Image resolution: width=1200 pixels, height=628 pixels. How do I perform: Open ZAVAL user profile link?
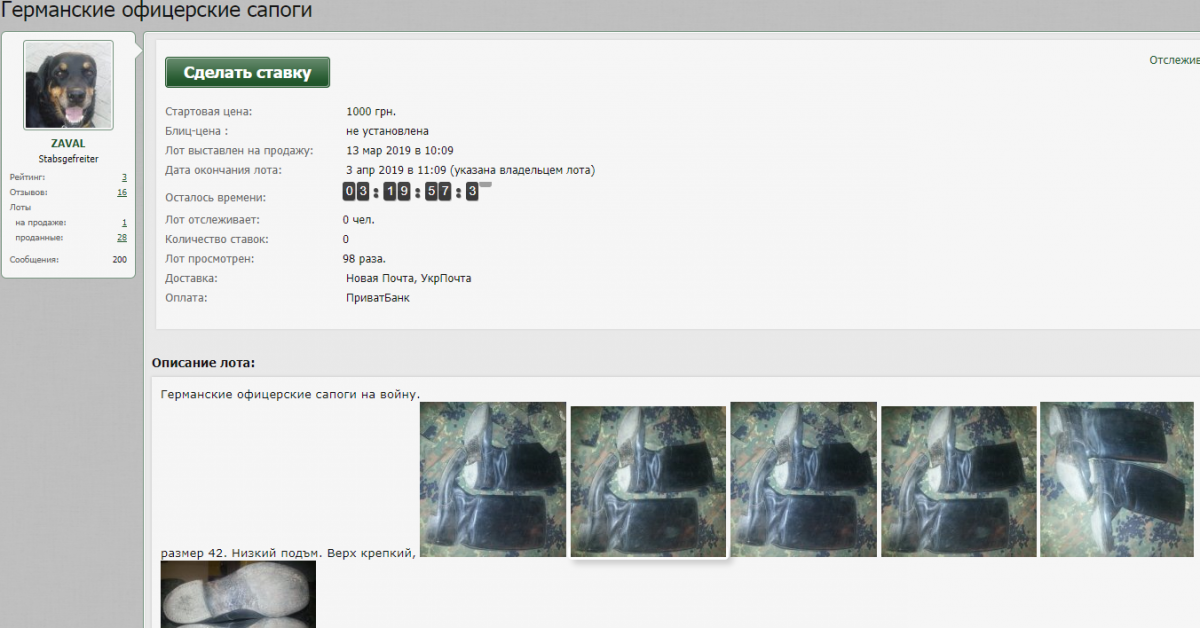click(68, 143)
